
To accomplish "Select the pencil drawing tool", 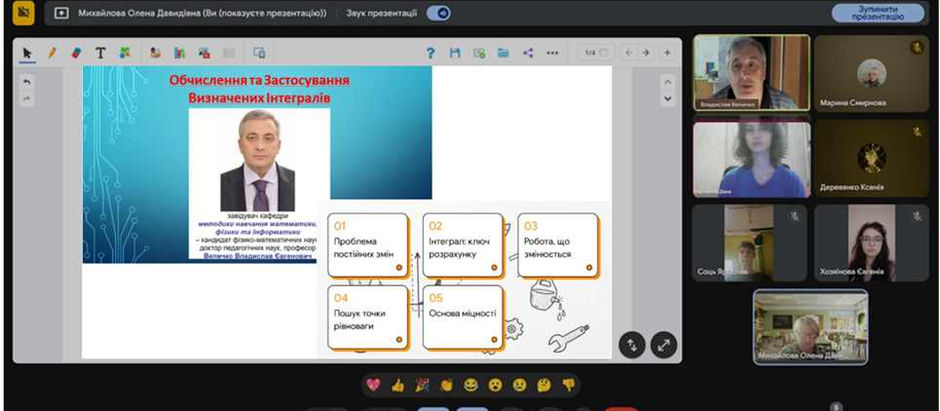I will [x=52, y=53].
